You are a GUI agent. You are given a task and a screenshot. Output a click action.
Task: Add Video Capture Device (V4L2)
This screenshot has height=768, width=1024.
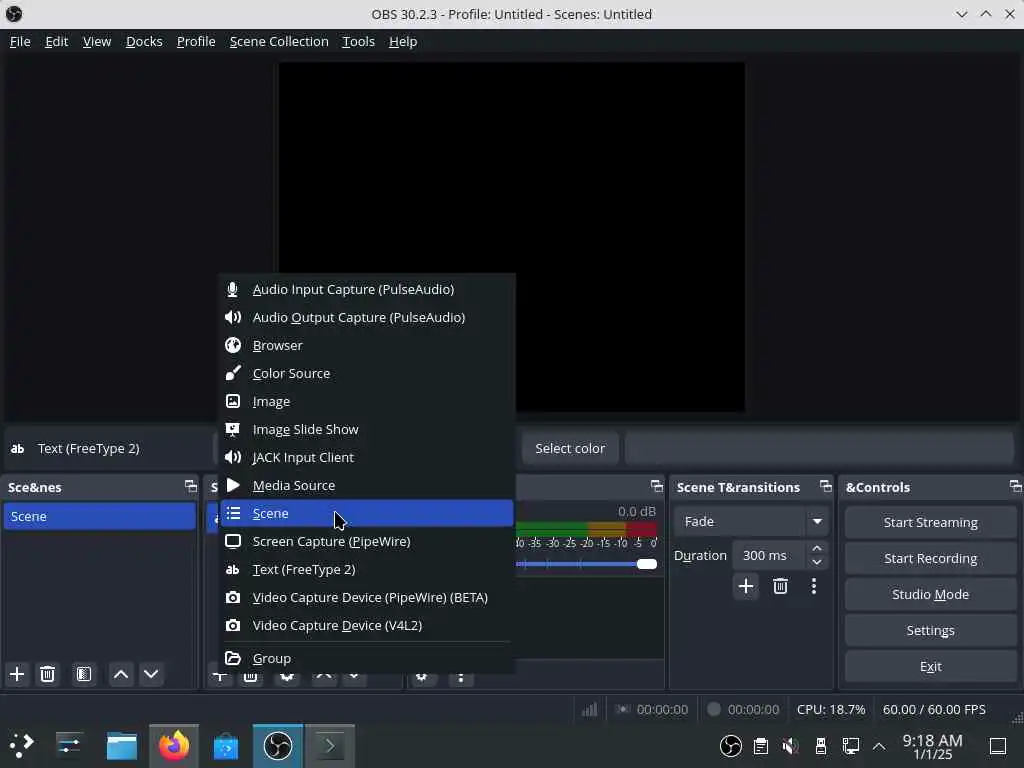367,626
